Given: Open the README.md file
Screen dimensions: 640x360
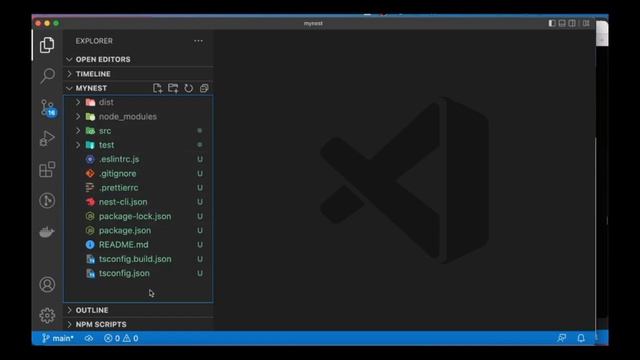Looking at the screenshot, I should (x=138, y=245).
